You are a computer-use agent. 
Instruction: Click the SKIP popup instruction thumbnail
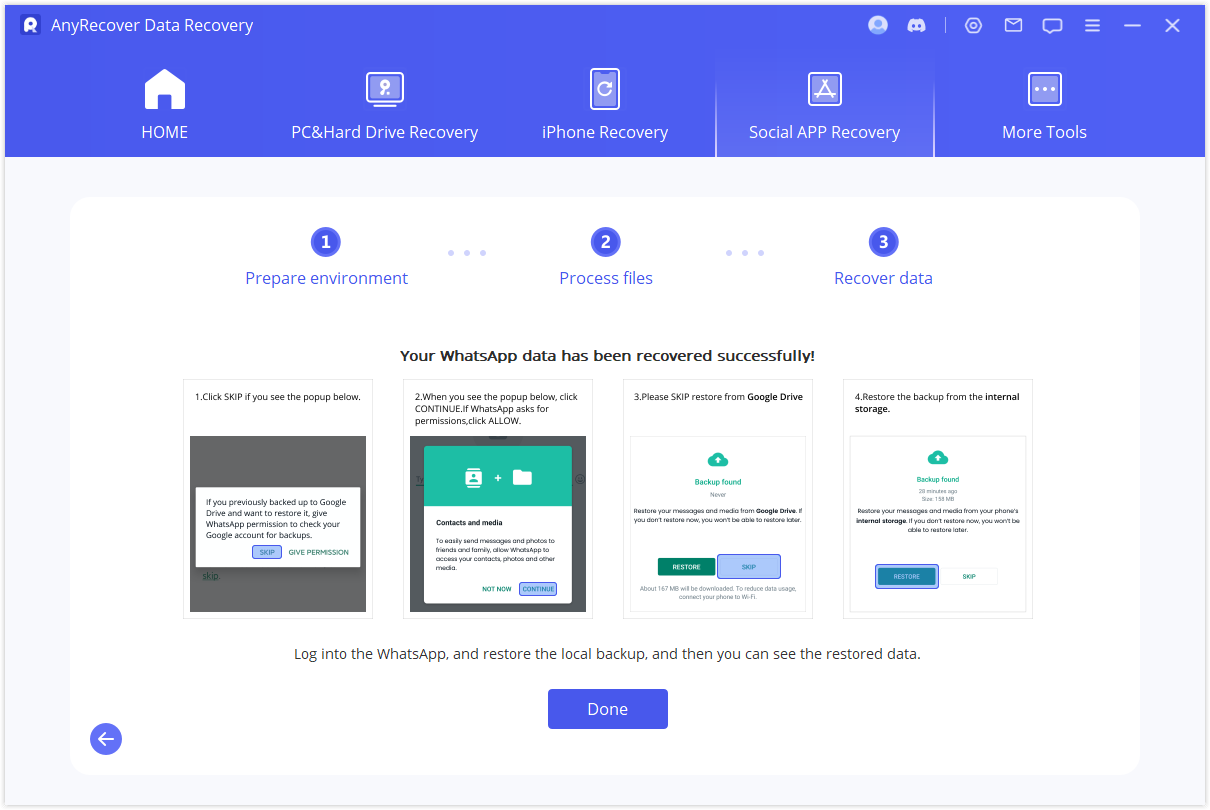coord(278,523)
